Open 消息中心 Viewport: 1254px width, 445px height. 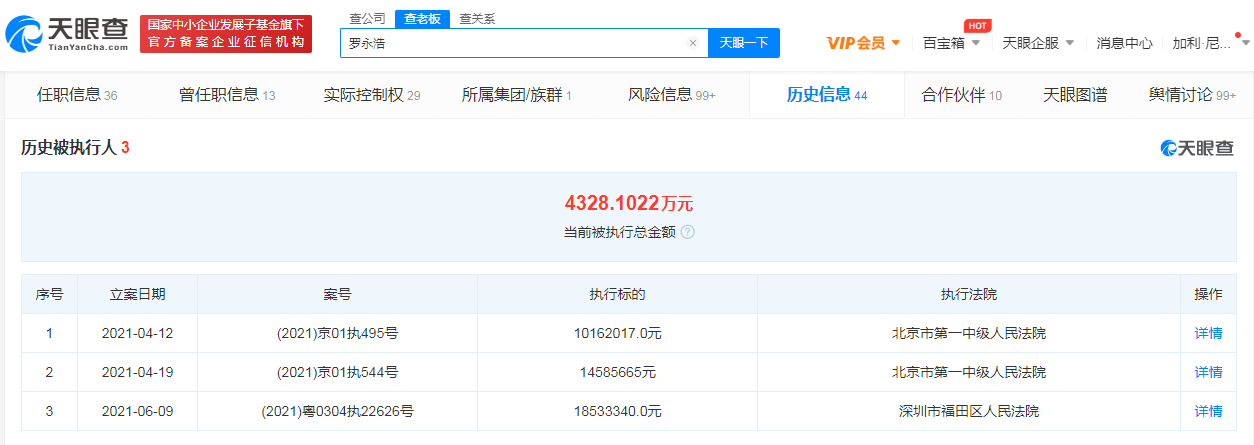point(1124,43)
